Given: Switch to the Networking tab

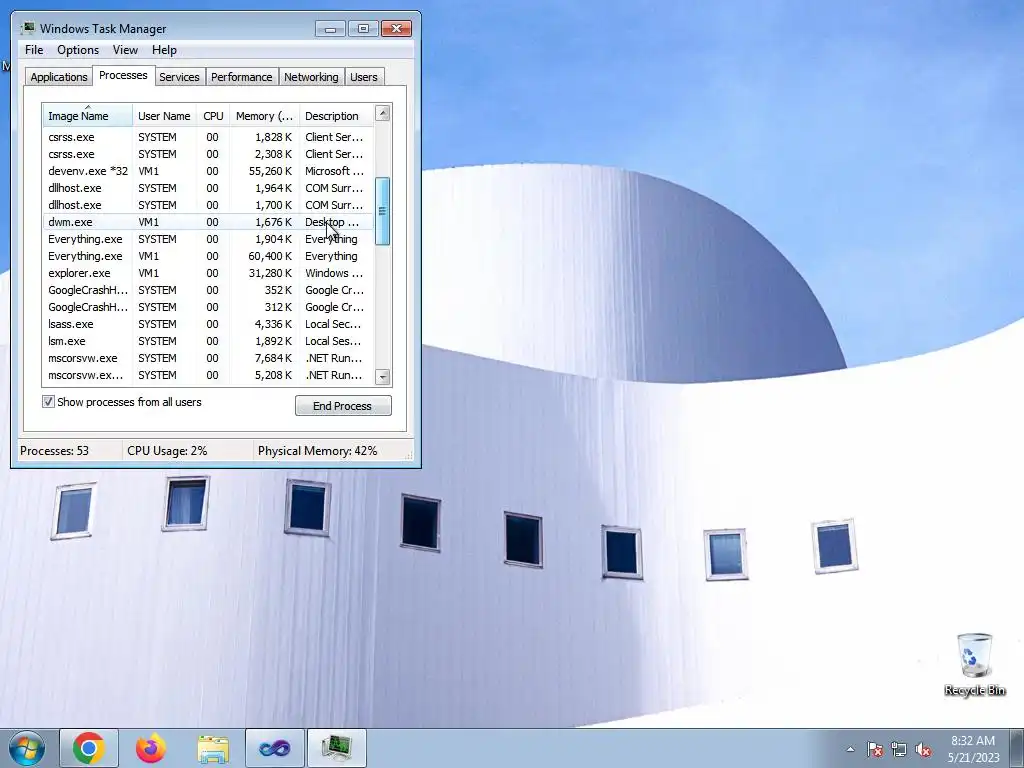Looking at the screenshot, I should pyautogui.click(x=311, y=76).
